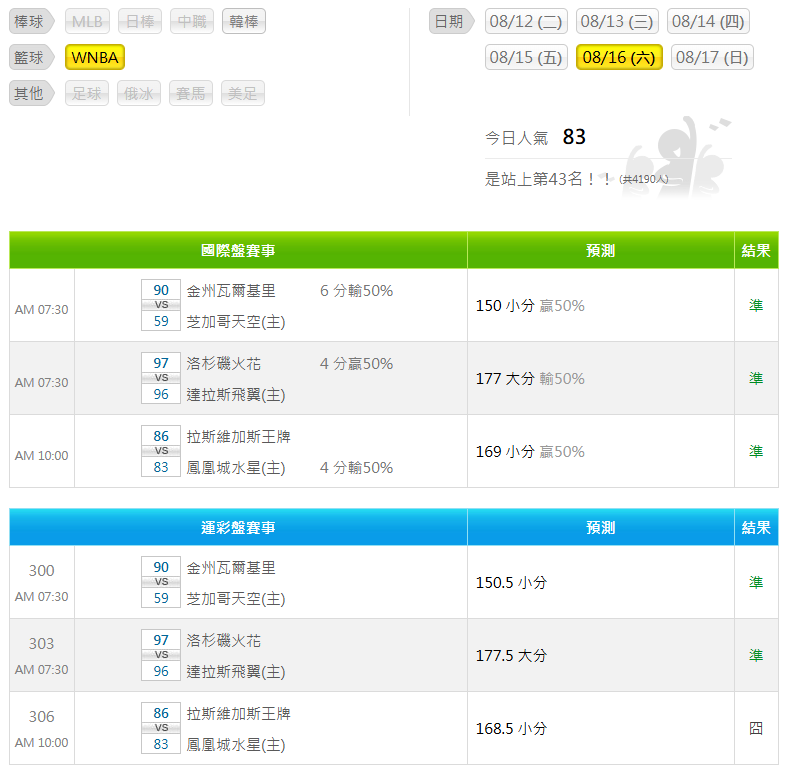786x769 pixels.
Task: Switch to date 08/12 (二)
Action: 526,21
